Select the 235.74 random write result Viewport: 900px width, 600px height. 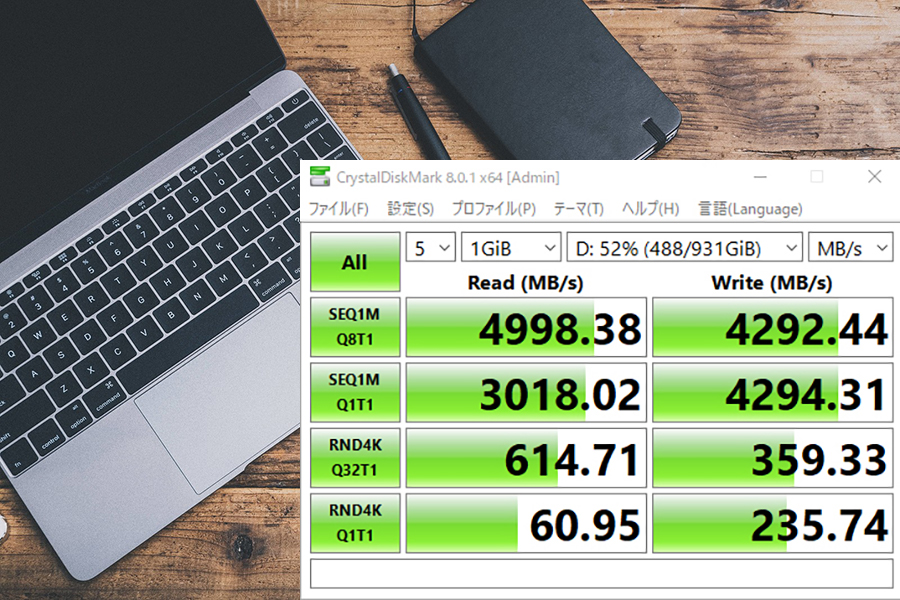coord(773,523)
